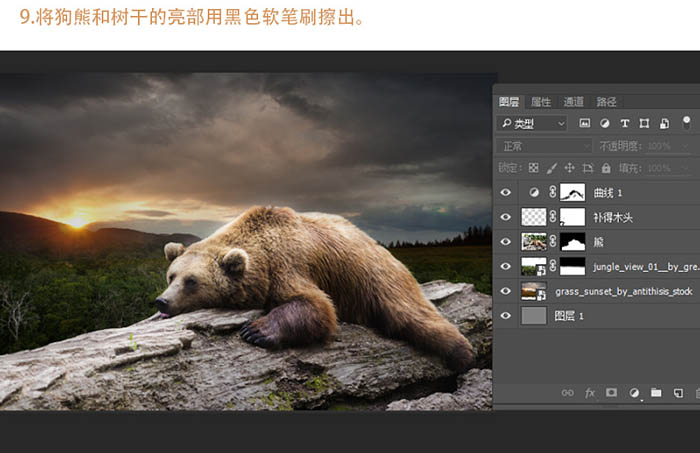Click the link layers icon at panel bottom
The image size is (700, 453).
pos(567,393)
